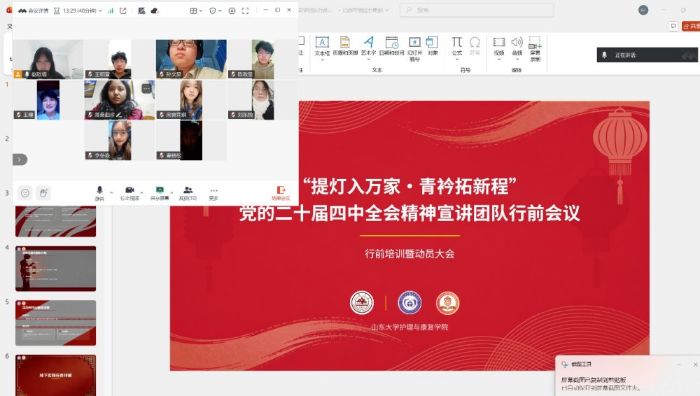Open the PowerPoint user account avatar
The height and width of the screenshot is (396, 700).
(643, 10)
